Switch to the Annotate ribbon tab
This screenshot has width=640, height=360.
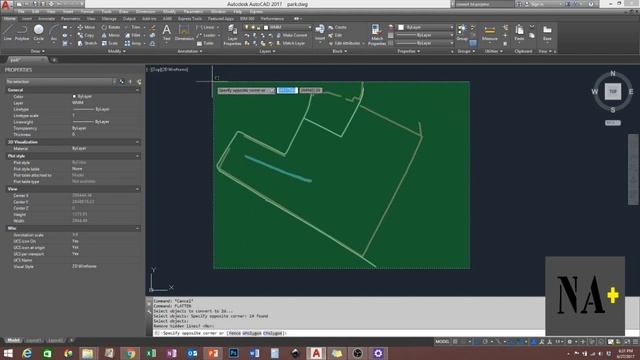(47, 18)
